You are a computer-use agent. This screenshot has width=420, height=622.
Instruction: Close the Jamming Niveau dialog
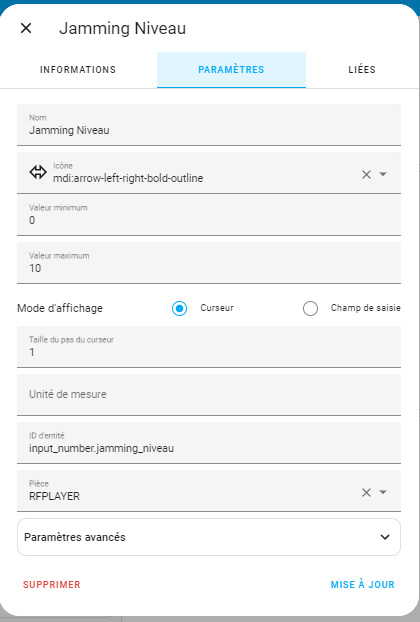coord(26,28)
